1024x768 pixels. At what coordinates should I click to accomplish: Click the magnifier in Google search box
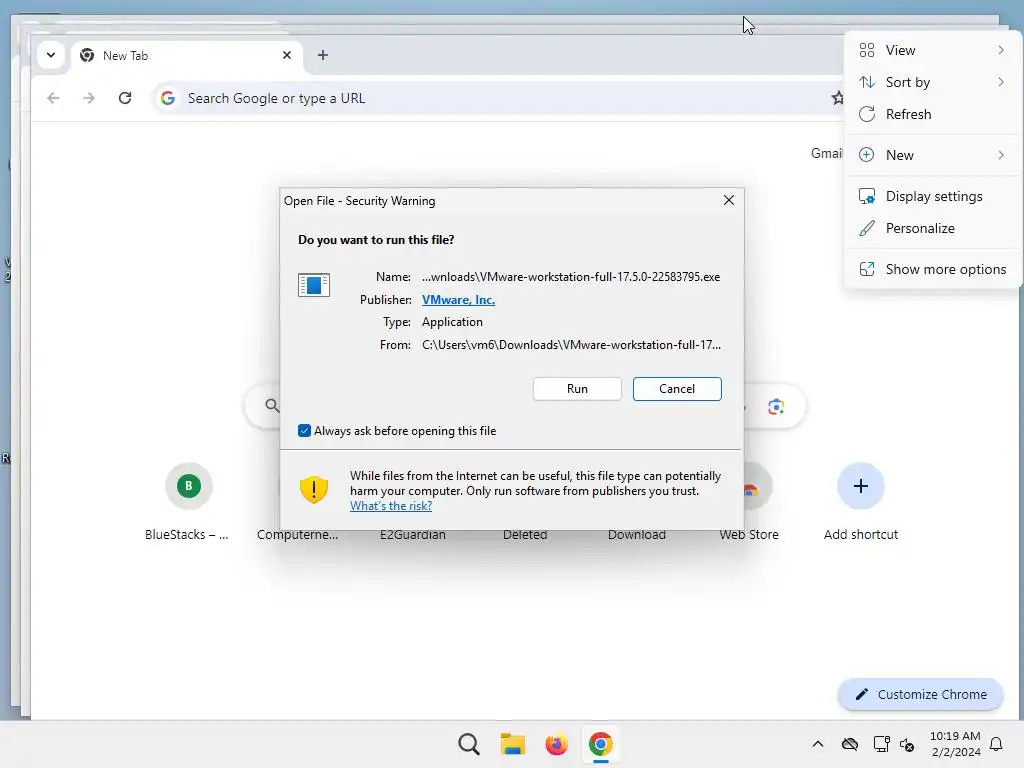point(272,406)
